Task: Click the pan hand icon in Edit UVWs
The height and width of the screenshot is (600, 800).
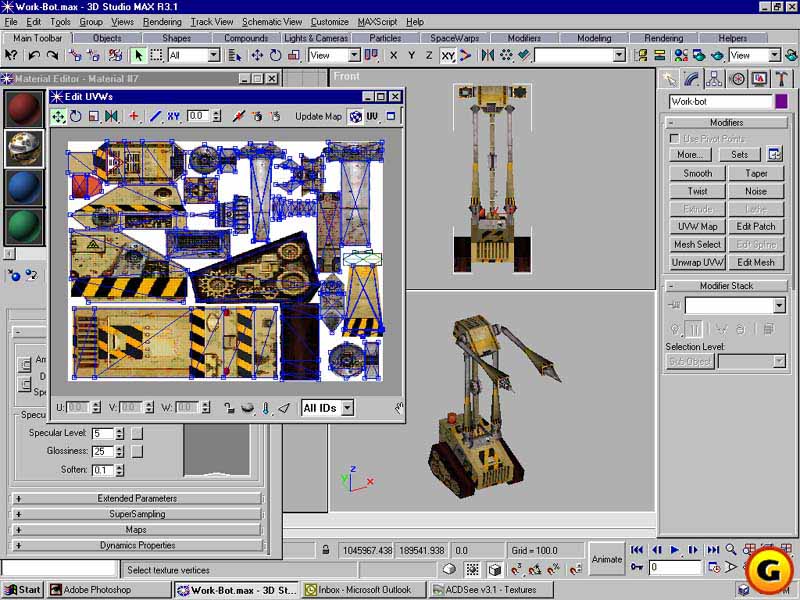Action: (398, 407)
